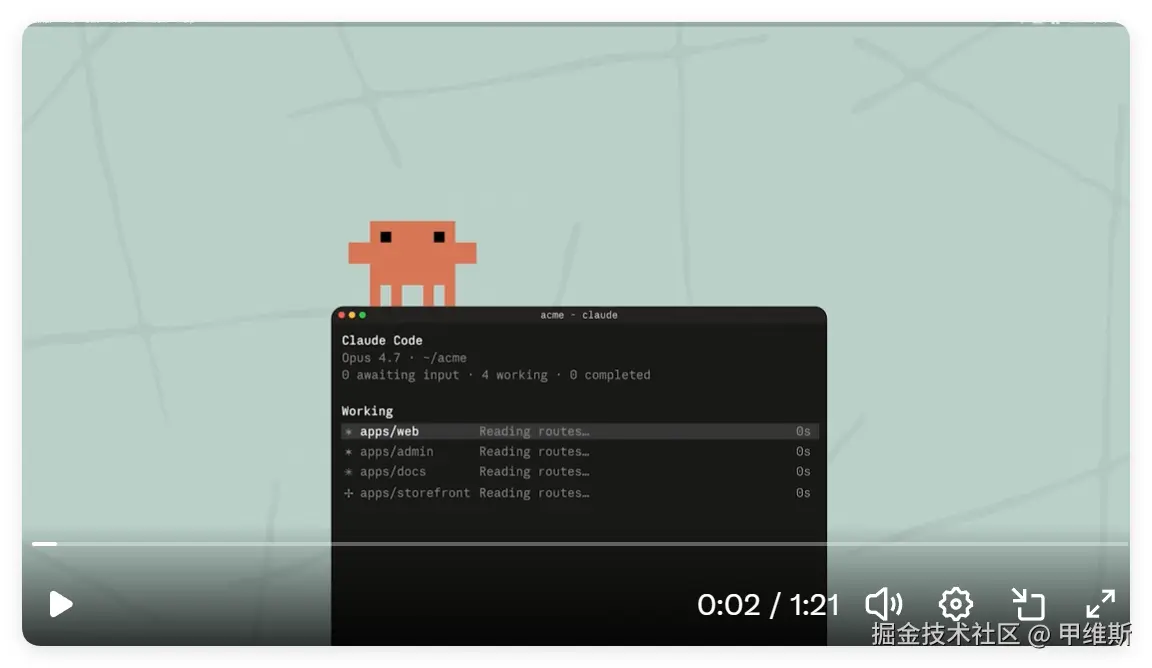The width and height of the screenshot is (1152, 668).
Task: Click the 'Opus 4.7 · ~/acme' line
Action: pyautogui.click(x=404, y=358)
